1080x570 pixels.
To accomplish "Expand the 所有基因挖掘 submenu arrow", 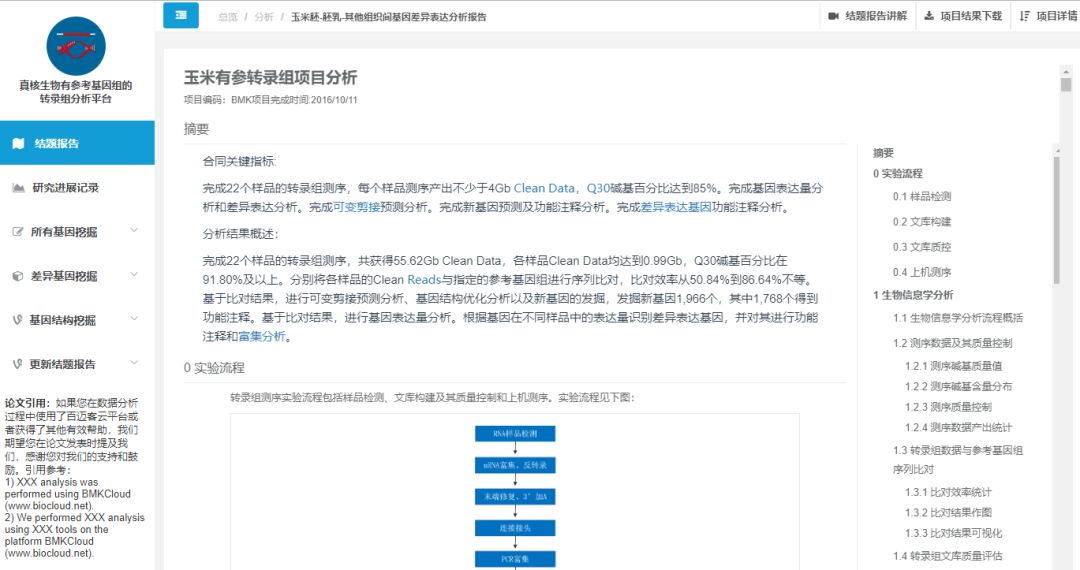I will (x=134, y=231).
